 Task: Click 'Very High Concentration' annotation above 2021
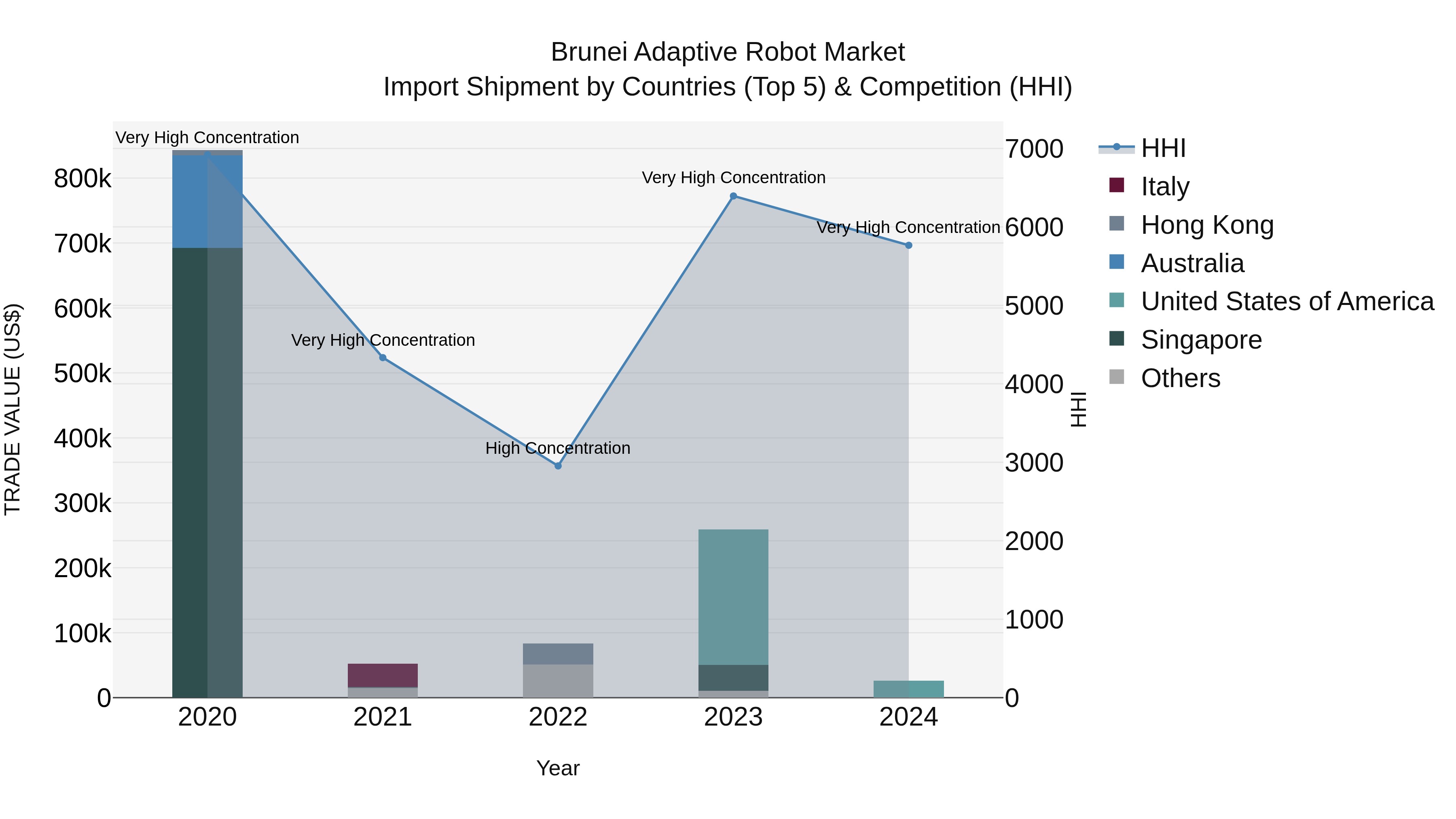click(383, 340)
